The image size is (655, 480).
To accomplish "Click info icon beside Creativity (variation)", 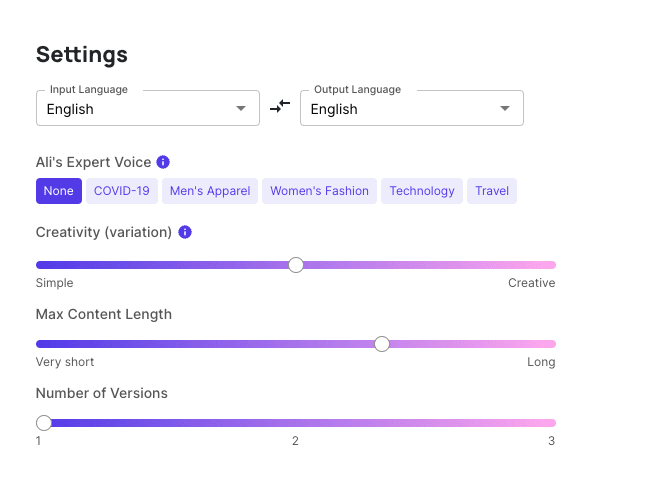I will coord(185,232).
